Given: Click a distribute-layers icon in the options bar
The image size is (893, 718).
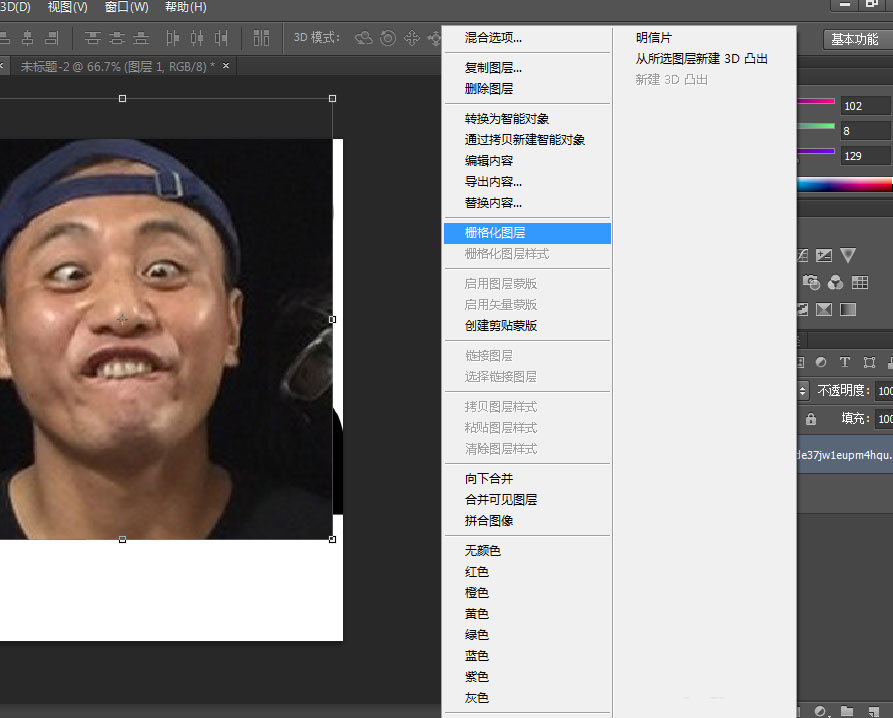Looking at the screenshot, I should click(198, 38).
